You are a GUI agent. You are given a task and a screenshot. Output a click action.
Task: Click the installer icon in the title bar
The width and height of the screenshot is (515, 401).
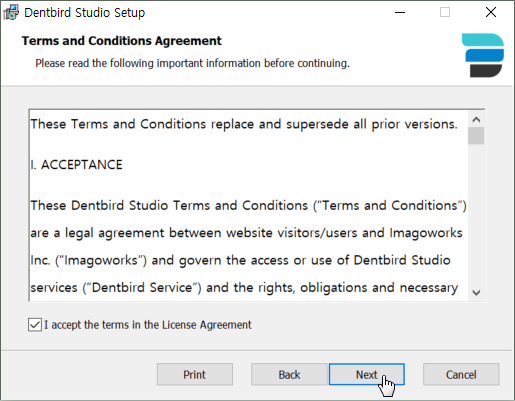coord(11,13)
